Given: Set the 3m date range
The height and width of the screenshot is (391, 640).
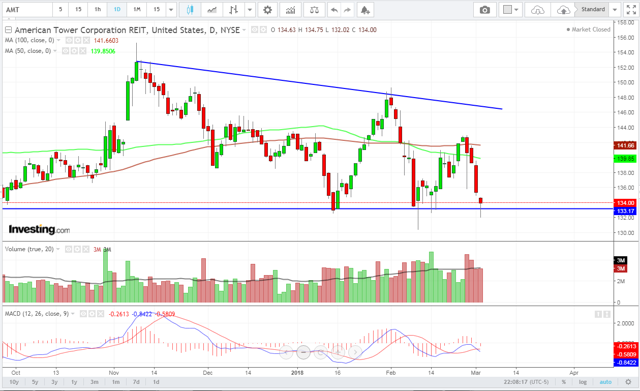Looking at the screenshot, I should (94, 382).
